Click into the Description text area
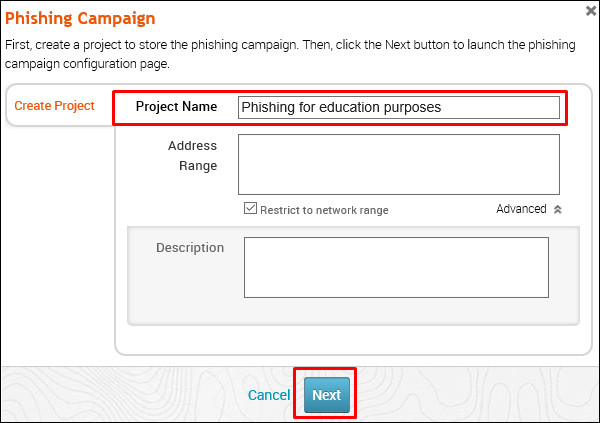 point(396,267)
